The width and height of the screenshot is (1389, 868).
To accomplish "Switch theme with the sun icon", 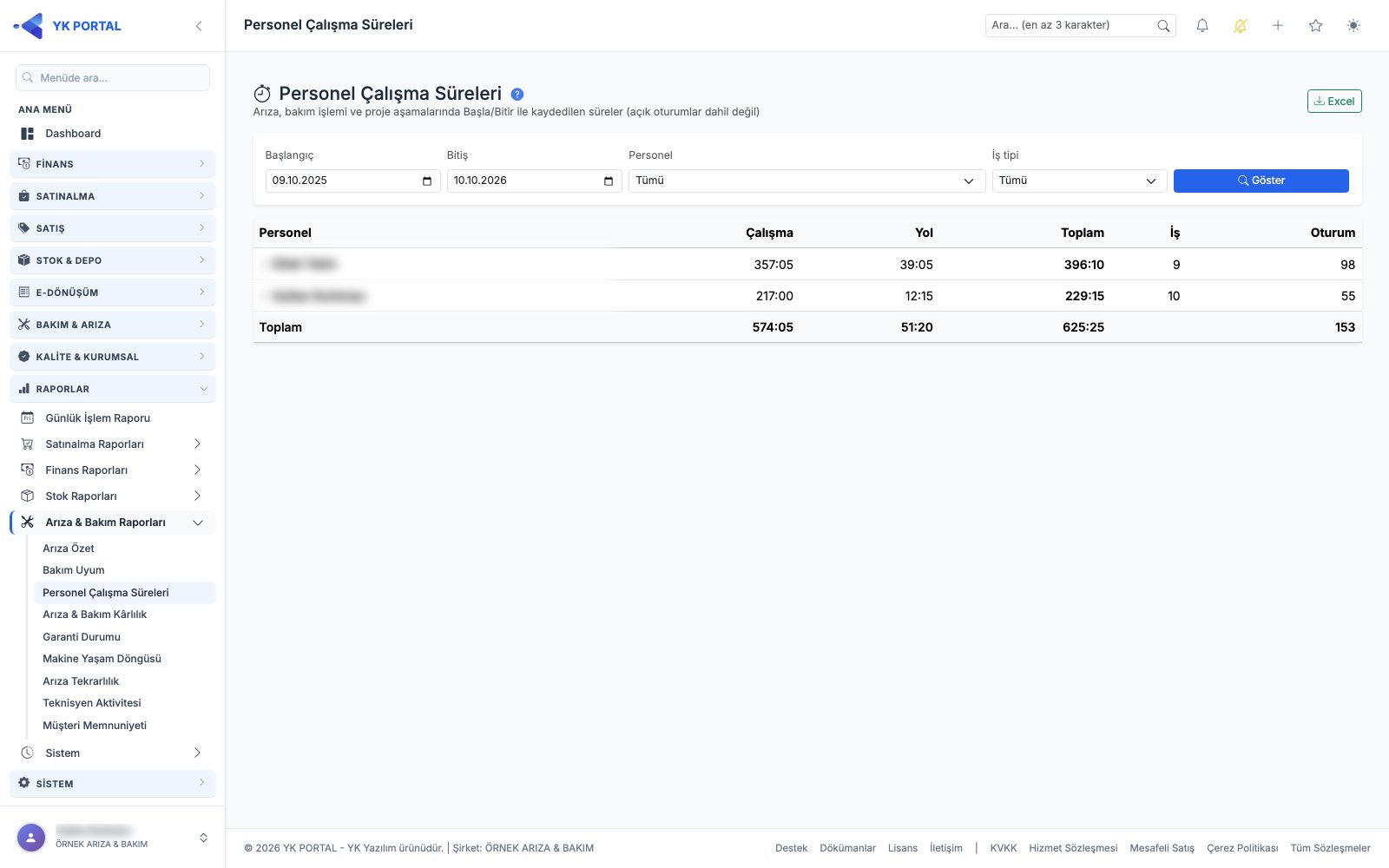I will 1353,26.
